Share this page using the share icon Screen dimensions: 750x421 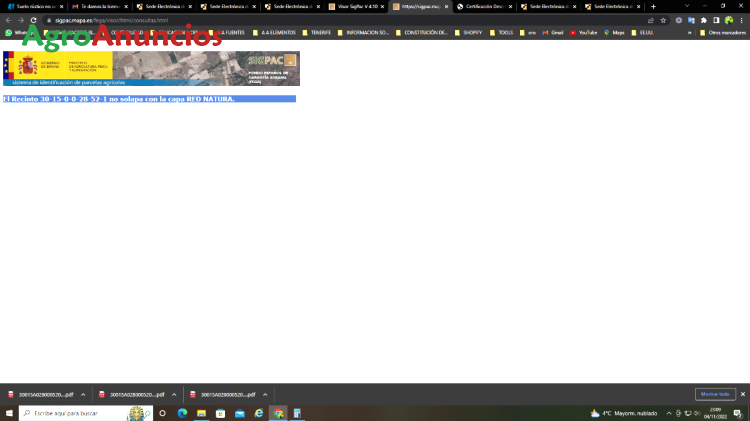click(x=651, y=21)
